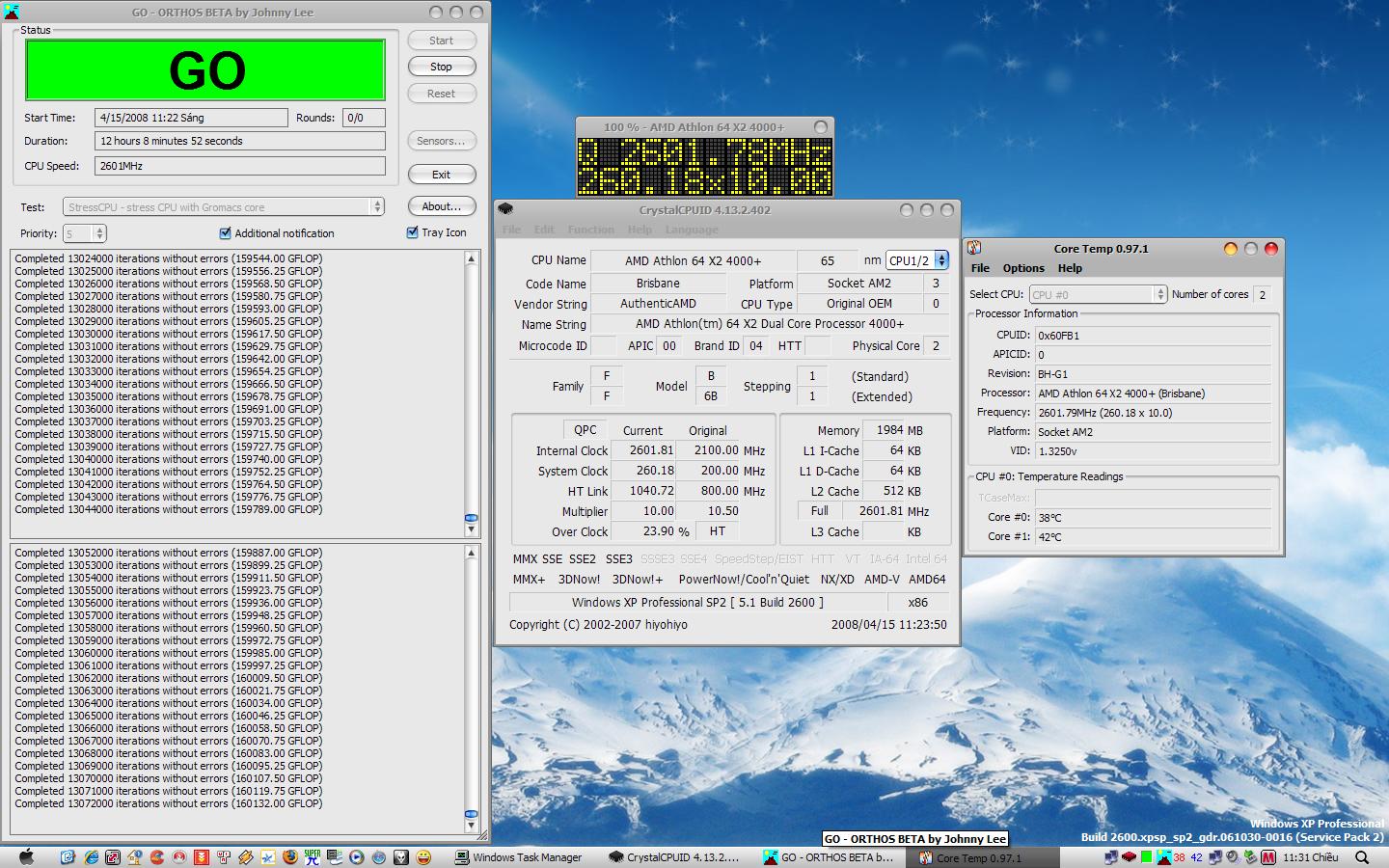
Task: Open Function menu in CrystalCPUID
Action: click(x=590, y=230)
